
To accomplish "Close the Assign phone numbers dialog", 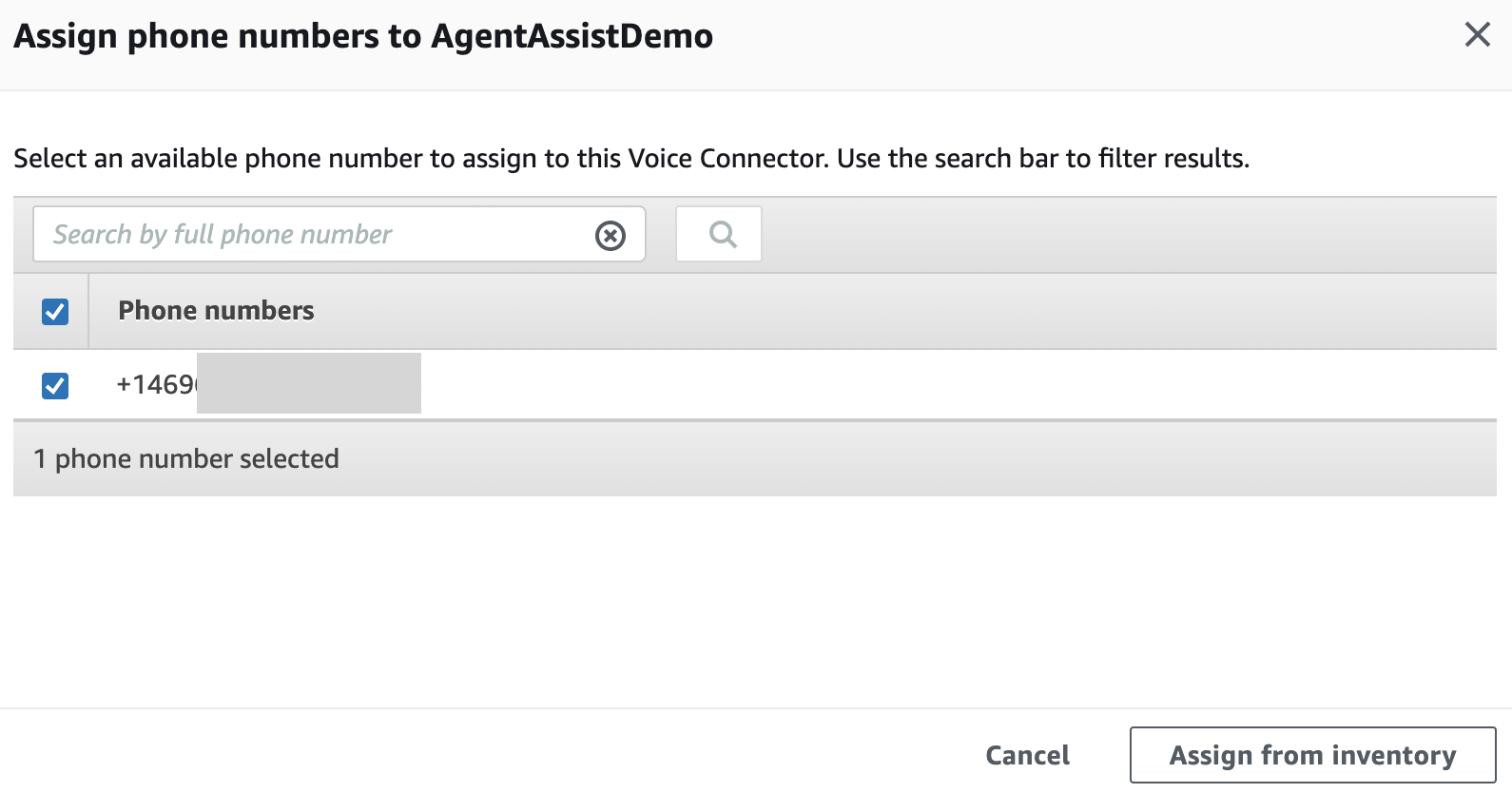I will coord(1478,35).
